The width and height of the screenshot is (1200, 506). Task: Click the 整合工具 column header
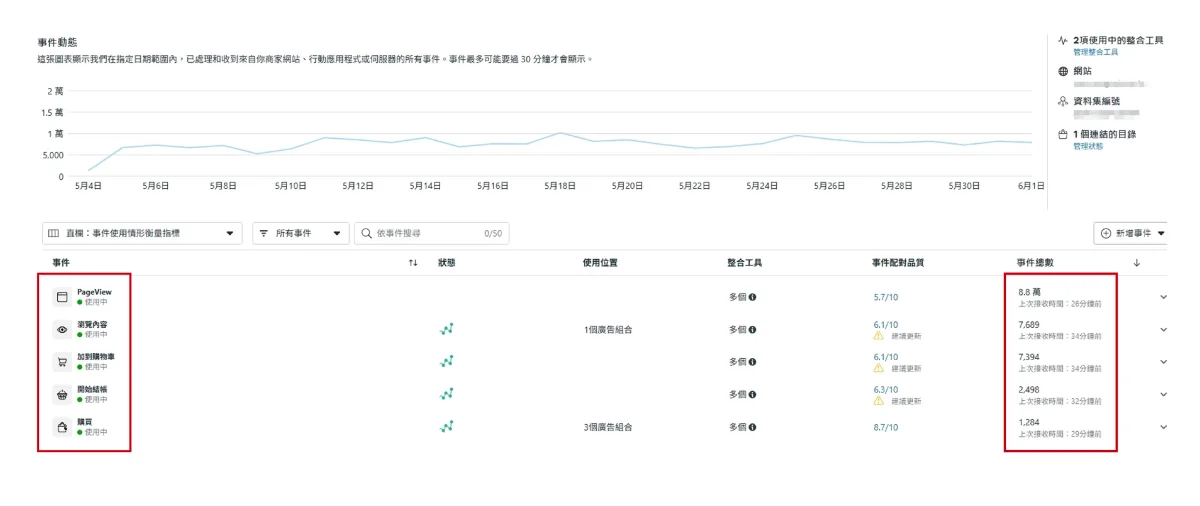(x=745, y=263)
